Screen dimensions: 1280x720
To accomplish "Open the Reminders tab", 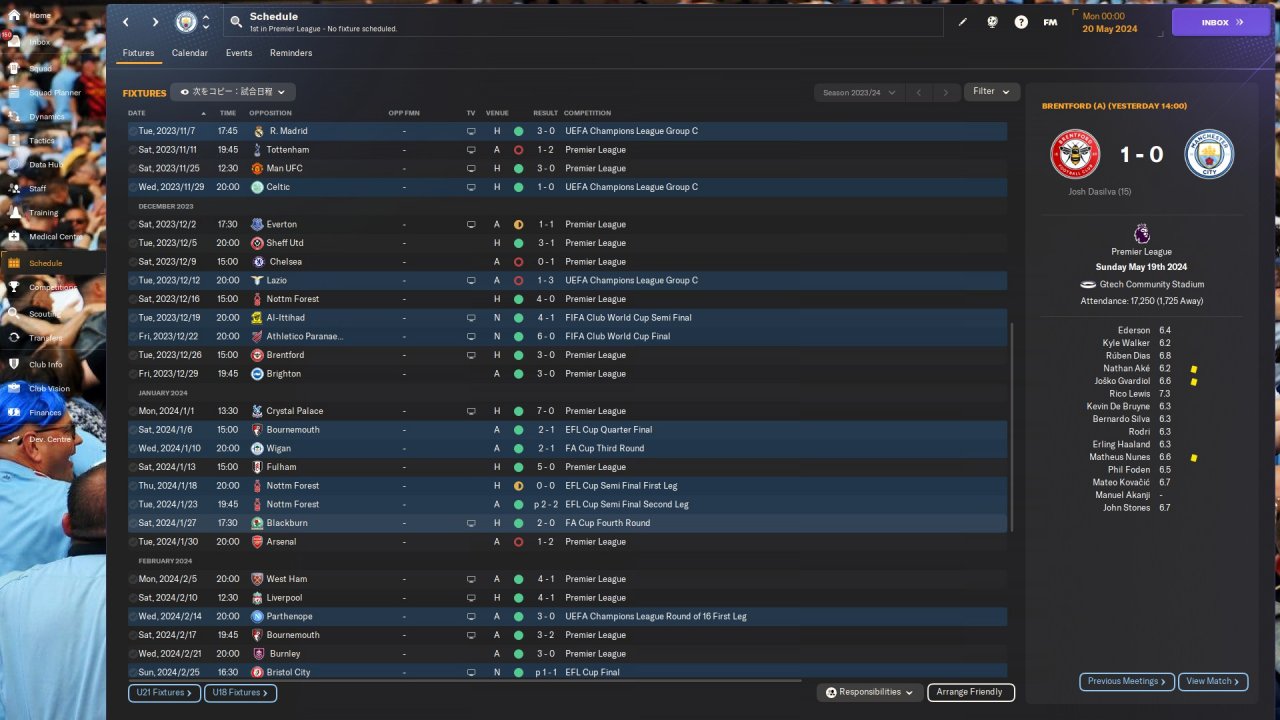I will tap(291, 53).
